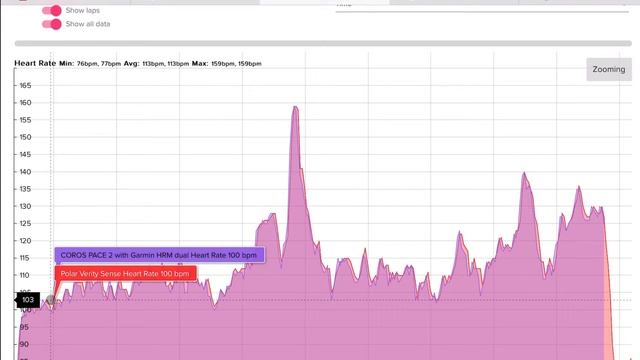Click the black 103 axis value marker

(x=27, y=300)
